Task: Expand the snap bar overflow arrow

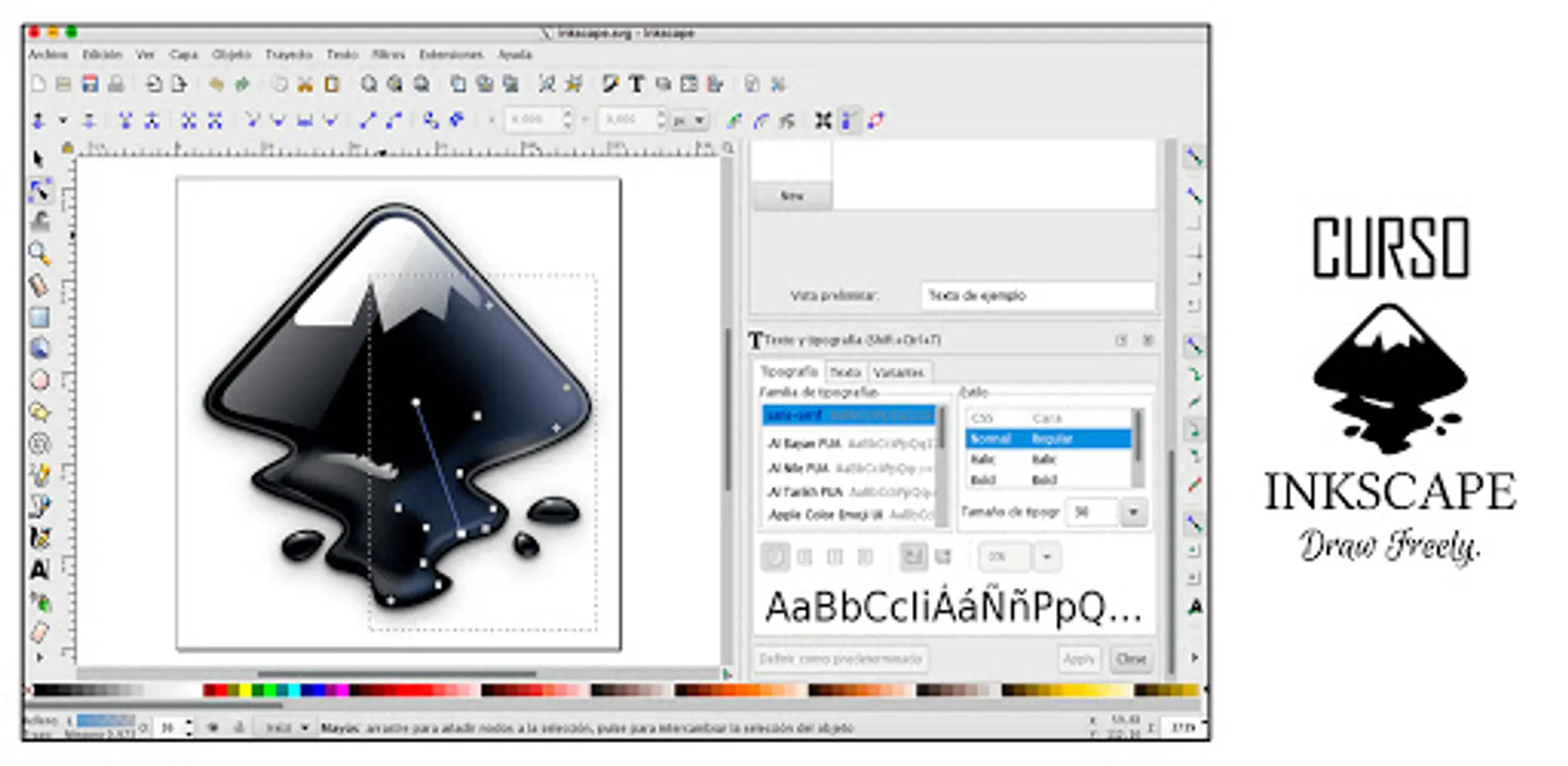Action: (x=1195, y=658)
